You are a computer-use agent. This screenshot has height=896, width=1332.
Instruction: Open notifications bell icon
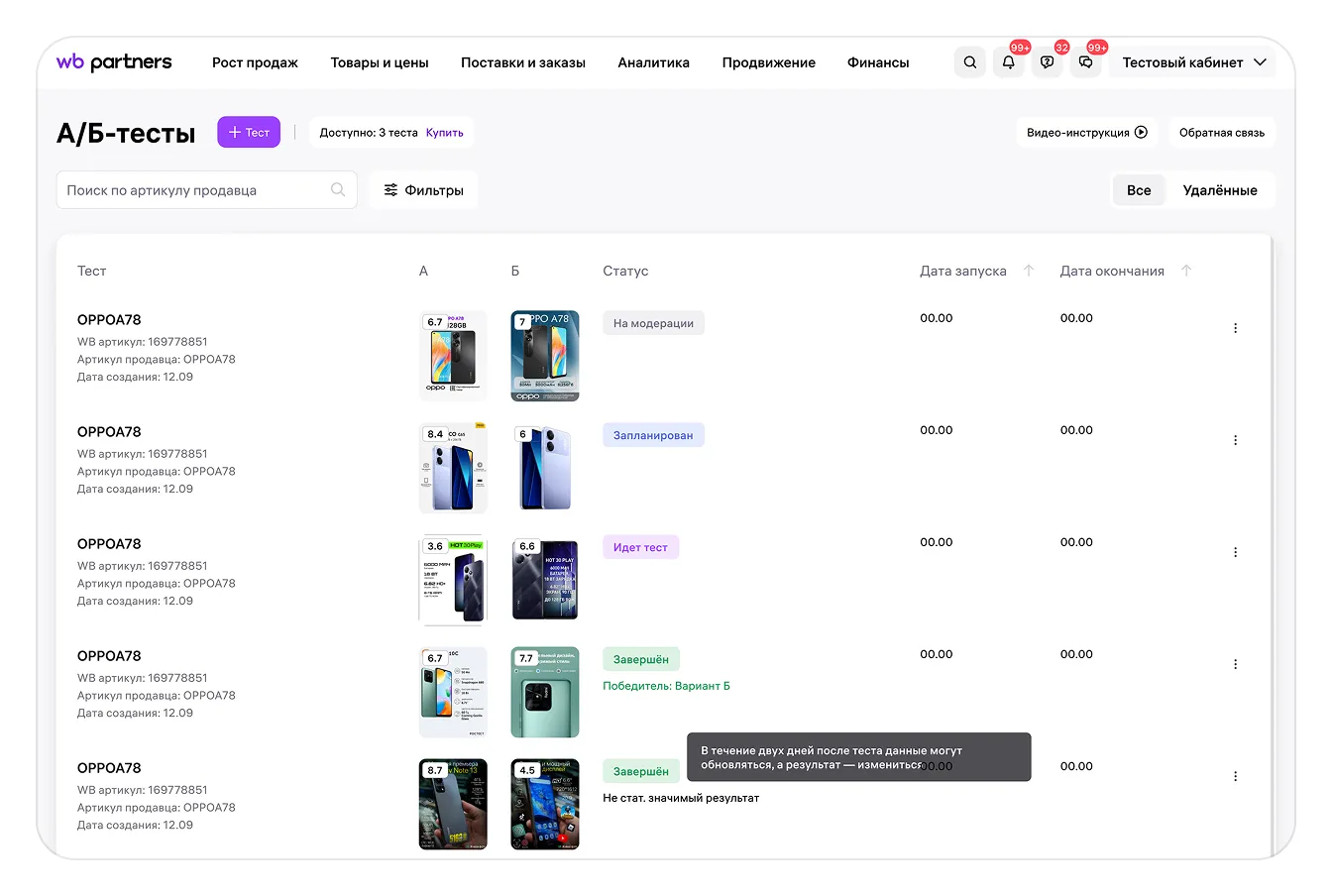[1009, 62]
